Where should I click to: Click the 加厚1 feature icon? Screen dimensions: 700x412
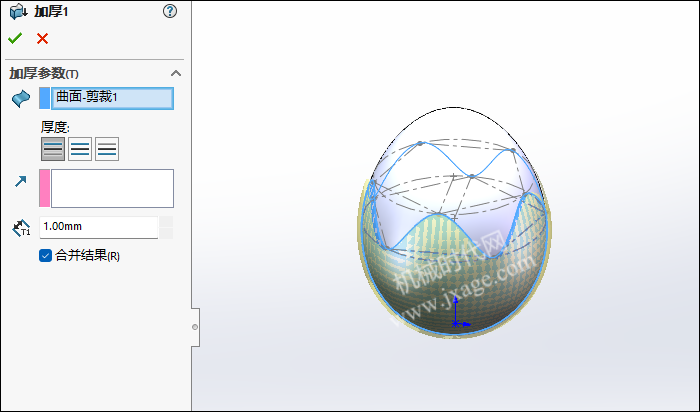(18, 12)
